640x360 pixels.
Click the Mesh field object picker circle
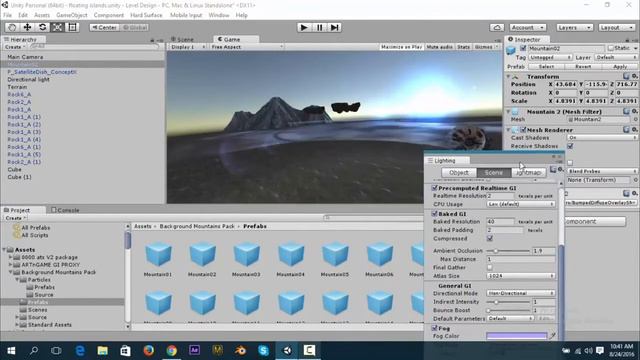(635, 120)
